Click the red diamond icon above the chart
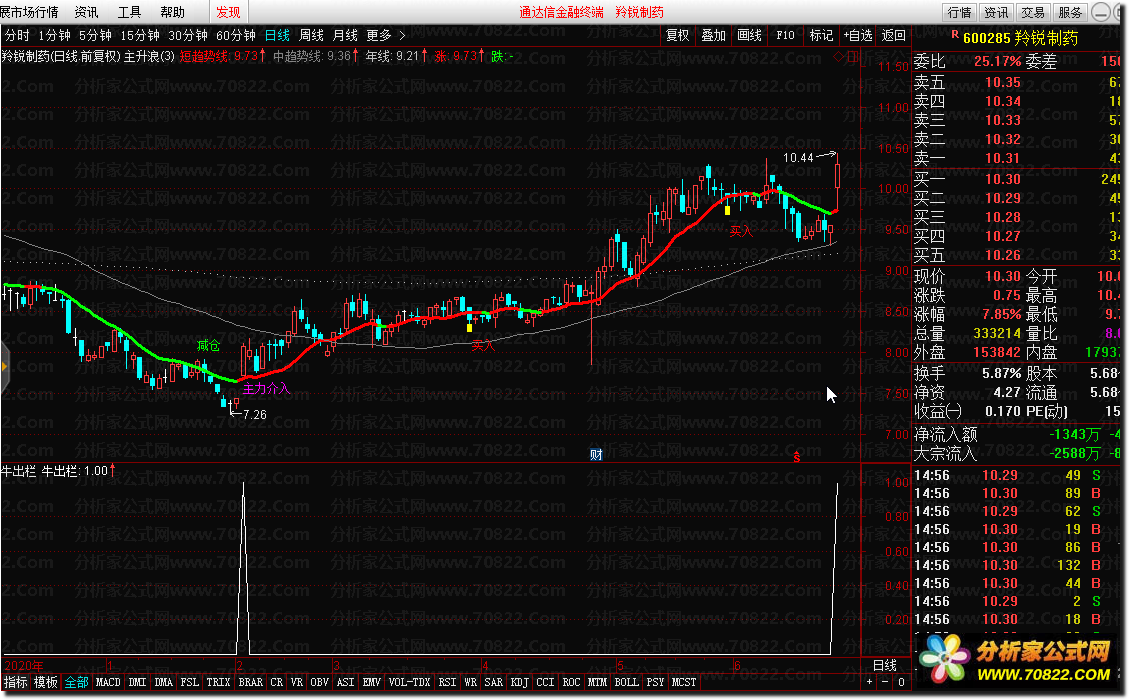This screenshot has width=1130, height=700. pos(838,56)
